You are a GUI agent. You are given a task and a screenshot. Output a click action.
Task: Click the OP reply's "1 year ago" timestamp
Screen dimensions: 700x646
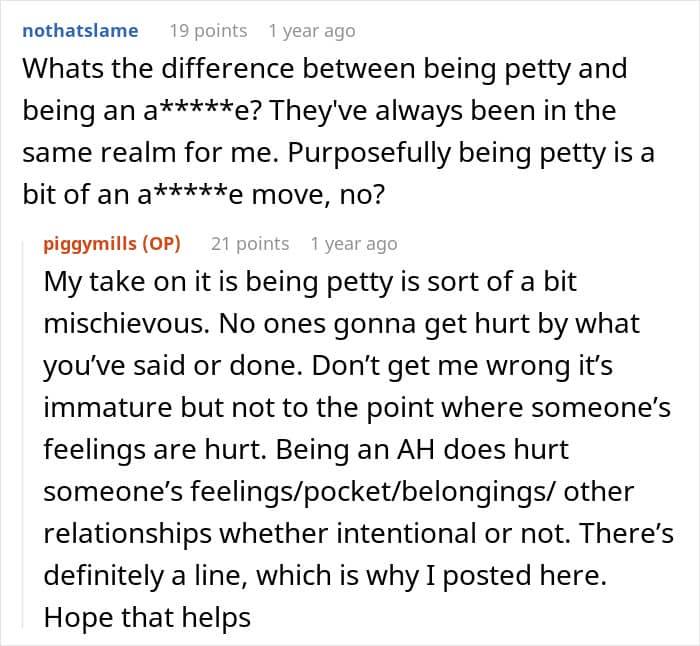coord(353,244)
